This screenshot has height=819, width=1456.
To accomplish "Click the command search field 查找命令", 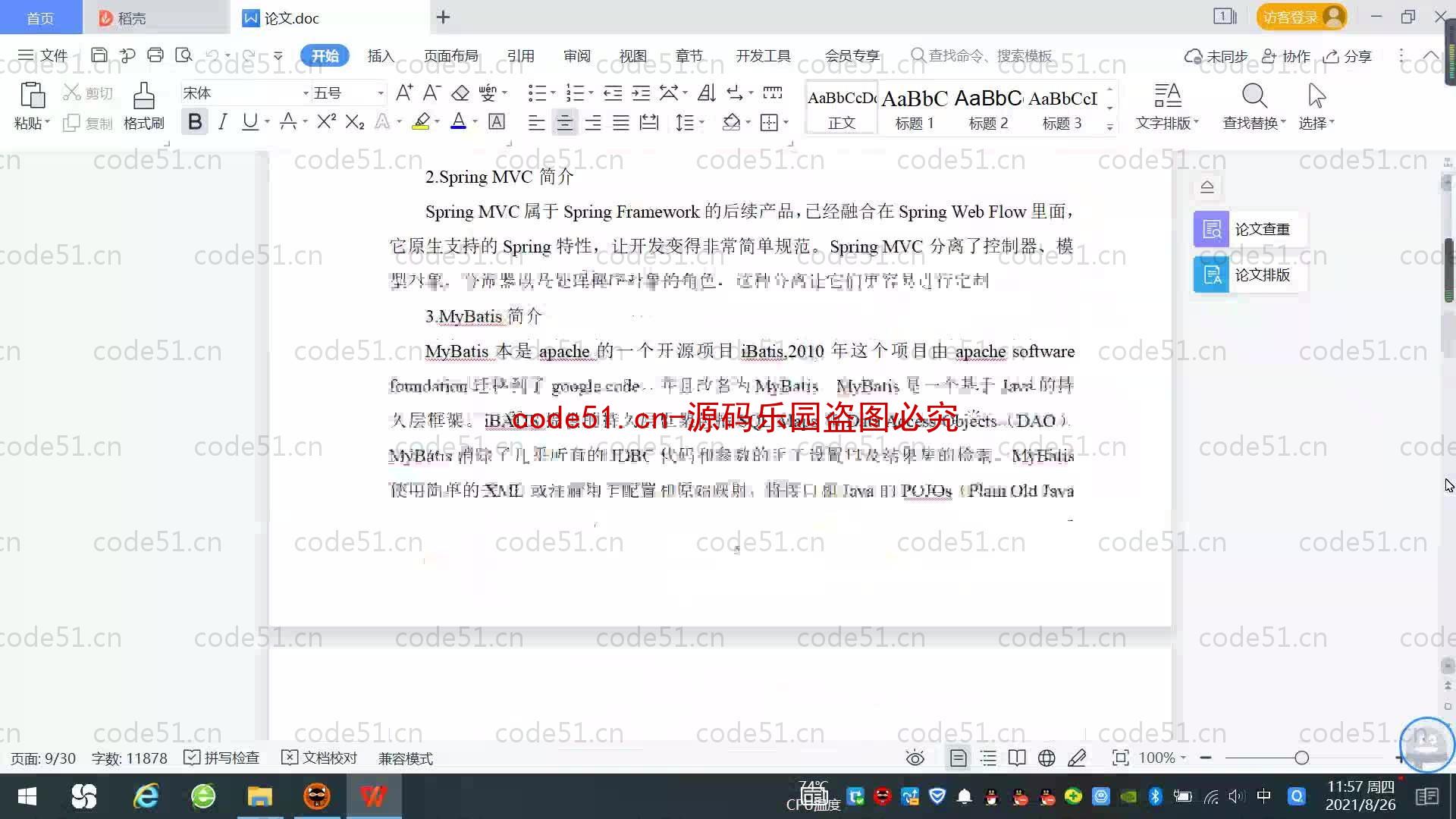I will coord(982,56).
